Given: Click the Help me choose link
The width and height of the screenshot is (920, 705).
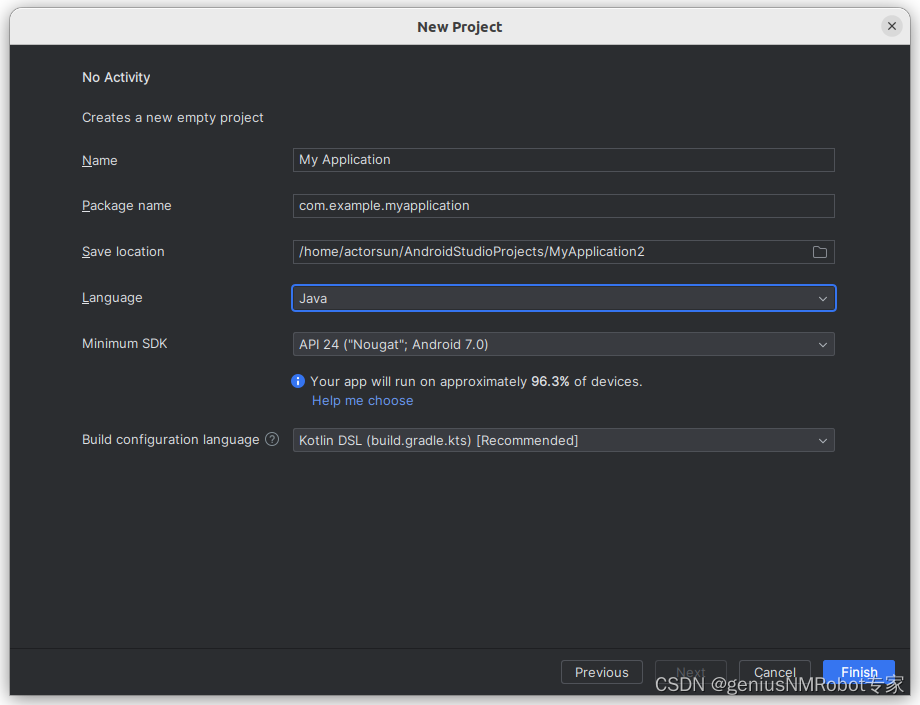Looking at the screenshot, I should [x=362, y=400].
